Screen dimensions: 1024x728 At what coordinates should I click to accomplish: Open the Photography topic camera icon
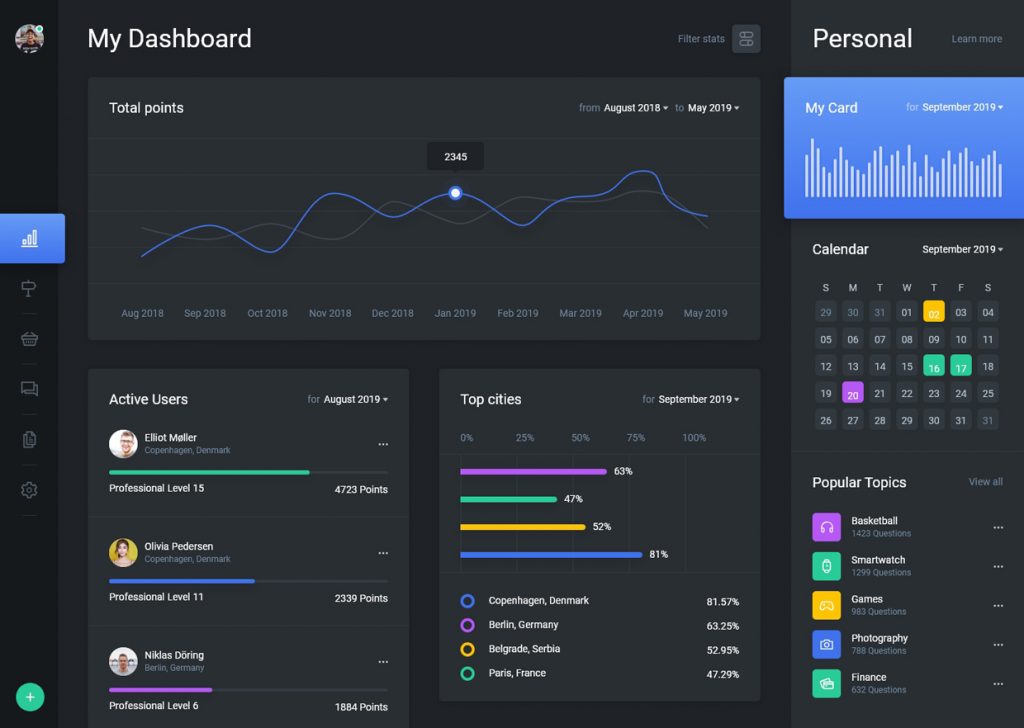click(826, 644)
